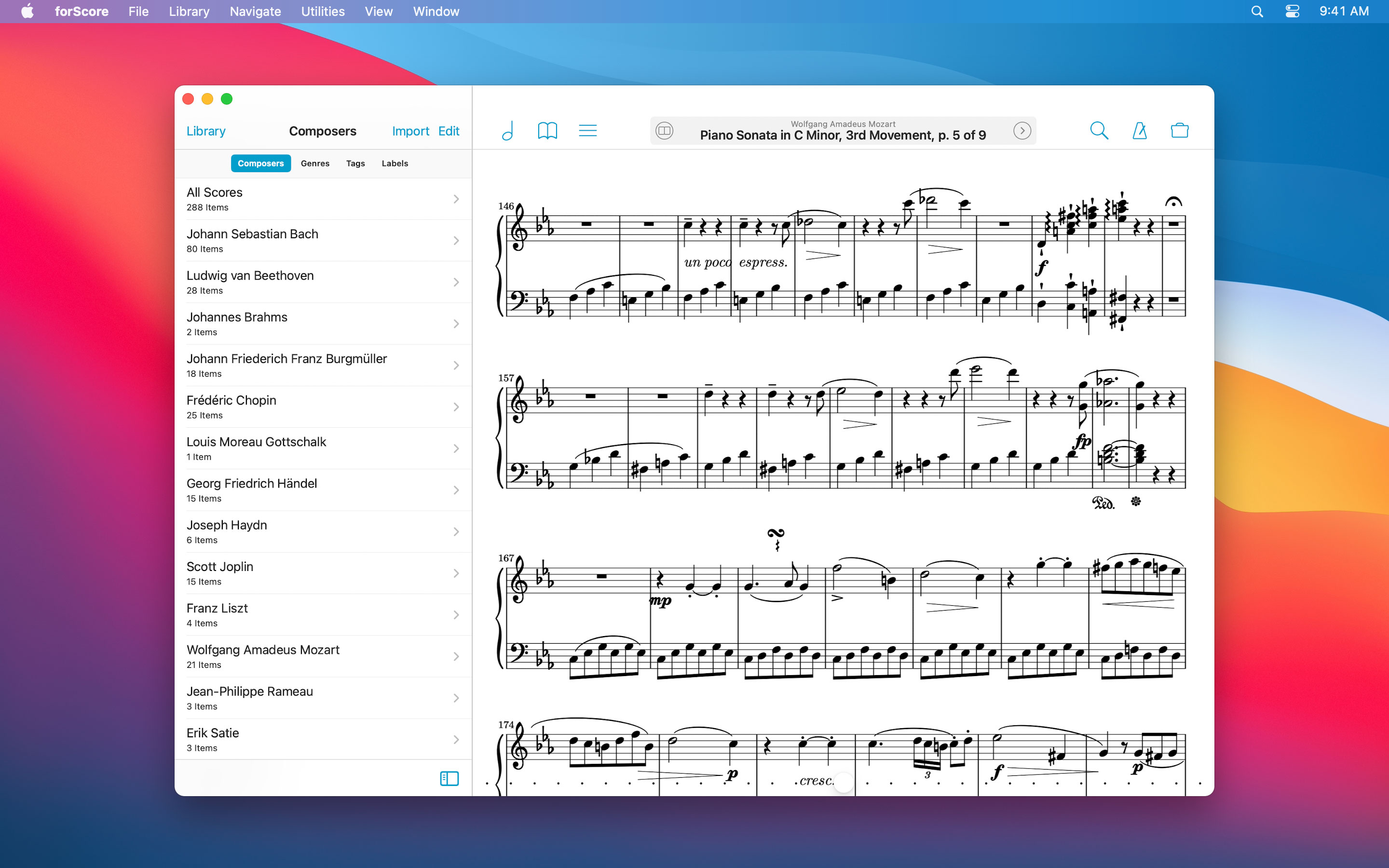Switch to the Labels segment
This screenshot has width=1389, height=868.
pos(395,163)
